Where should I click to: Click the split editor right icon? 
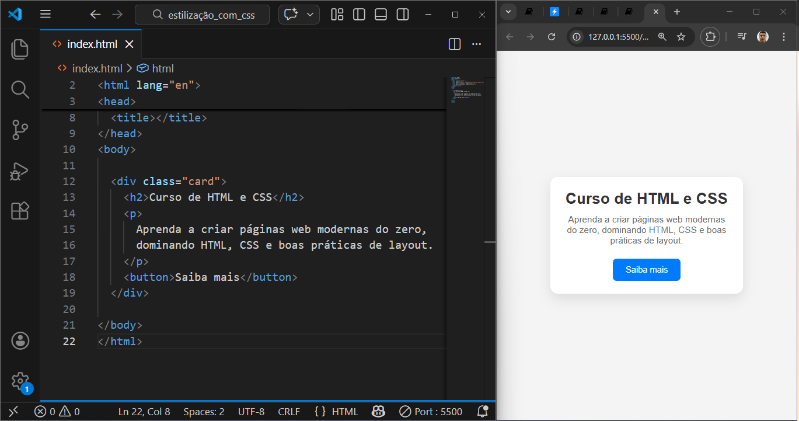tap(454, 44)
